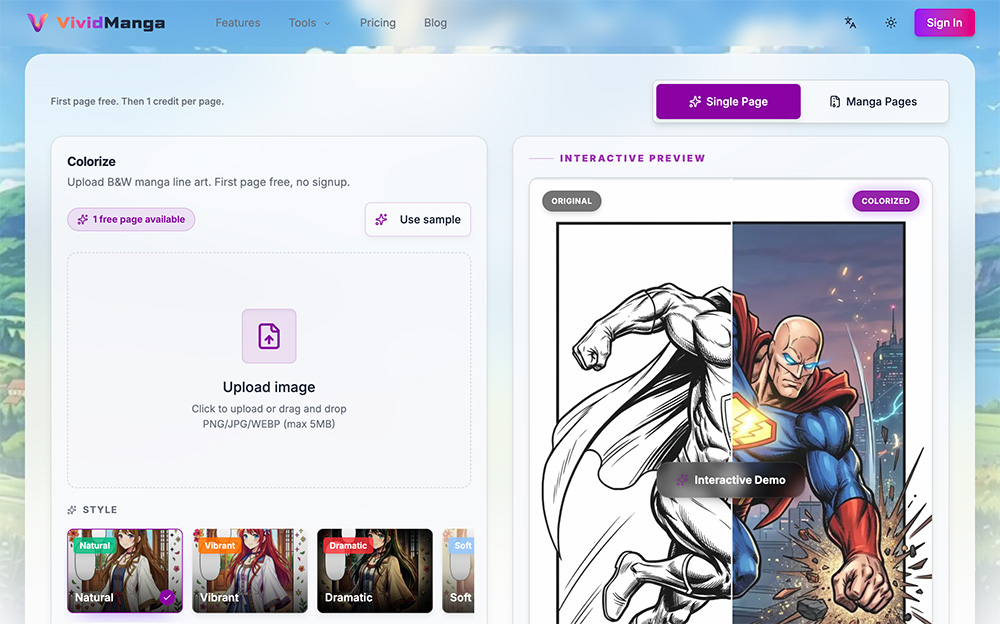Click the Interactive Demo overlay badge
Screen dimensions: 1000x624
(x=732, y=480)
